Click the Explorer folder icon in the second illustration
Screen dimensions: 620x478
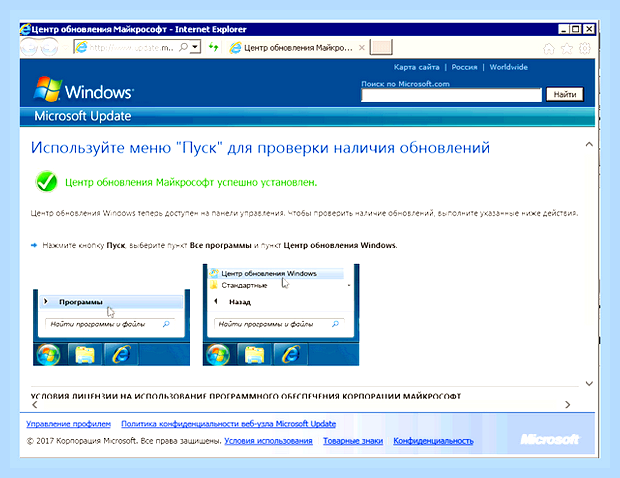coord(254,354)
